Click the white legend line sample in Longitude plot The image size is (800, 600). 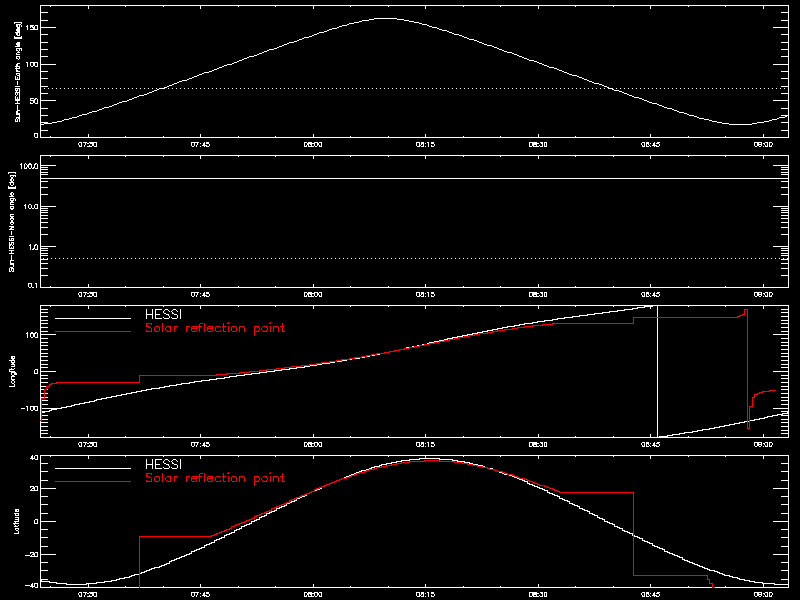93,318
